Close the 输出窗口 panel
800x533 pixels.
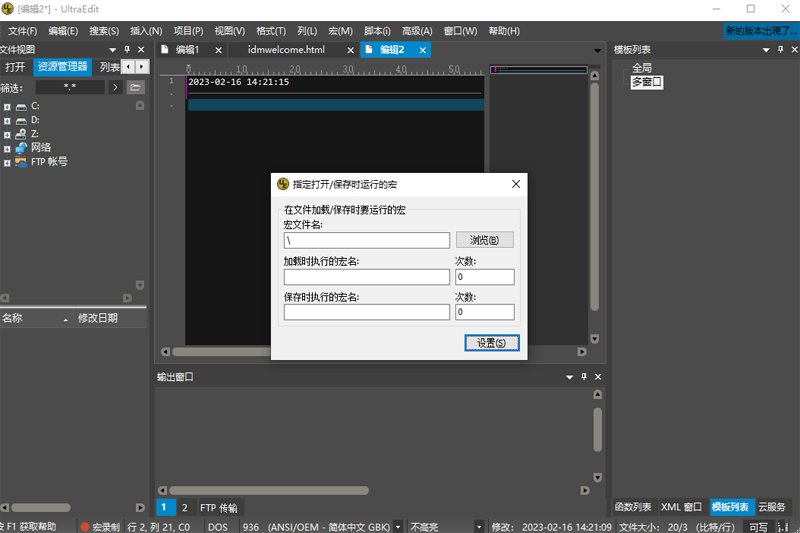click(x=598, y=377)
